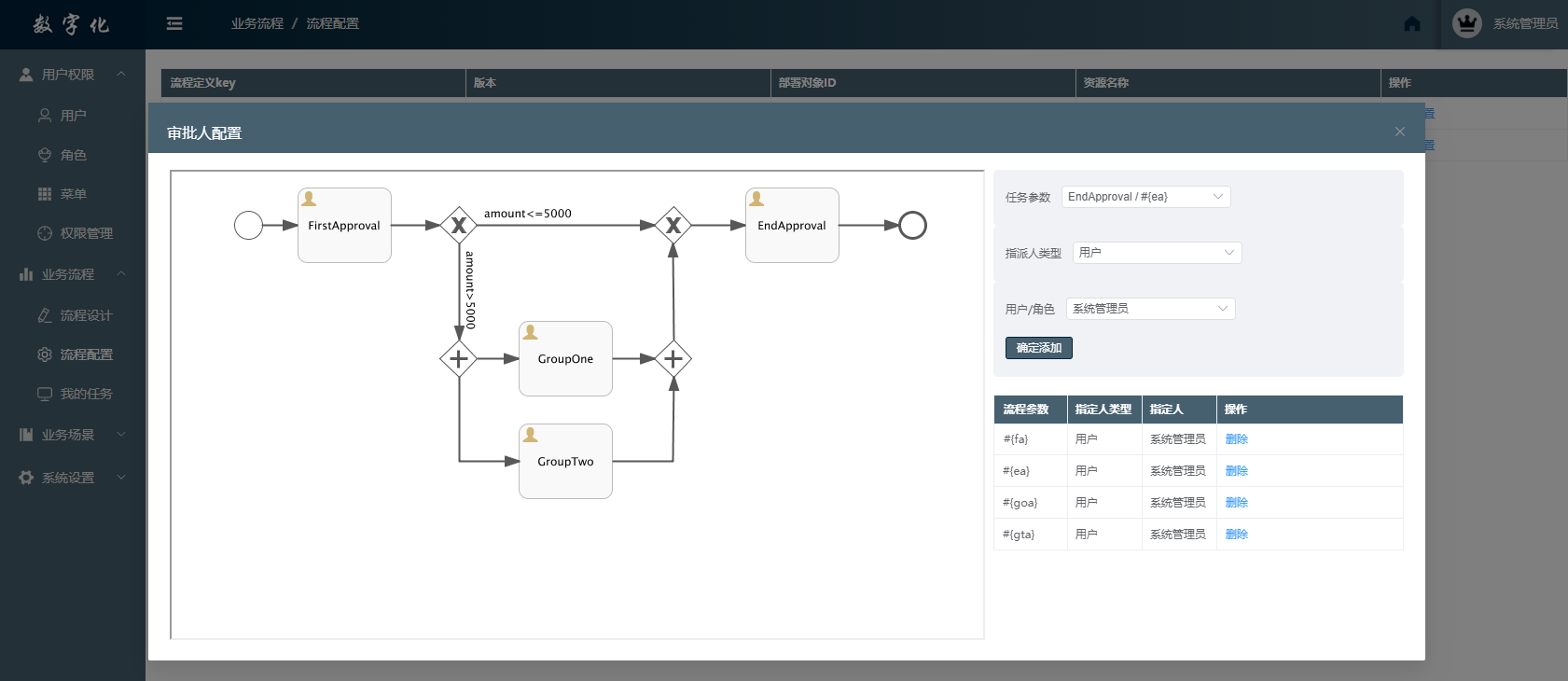Click the exclusive gateway after FirstApproval

tap(458, 226)
